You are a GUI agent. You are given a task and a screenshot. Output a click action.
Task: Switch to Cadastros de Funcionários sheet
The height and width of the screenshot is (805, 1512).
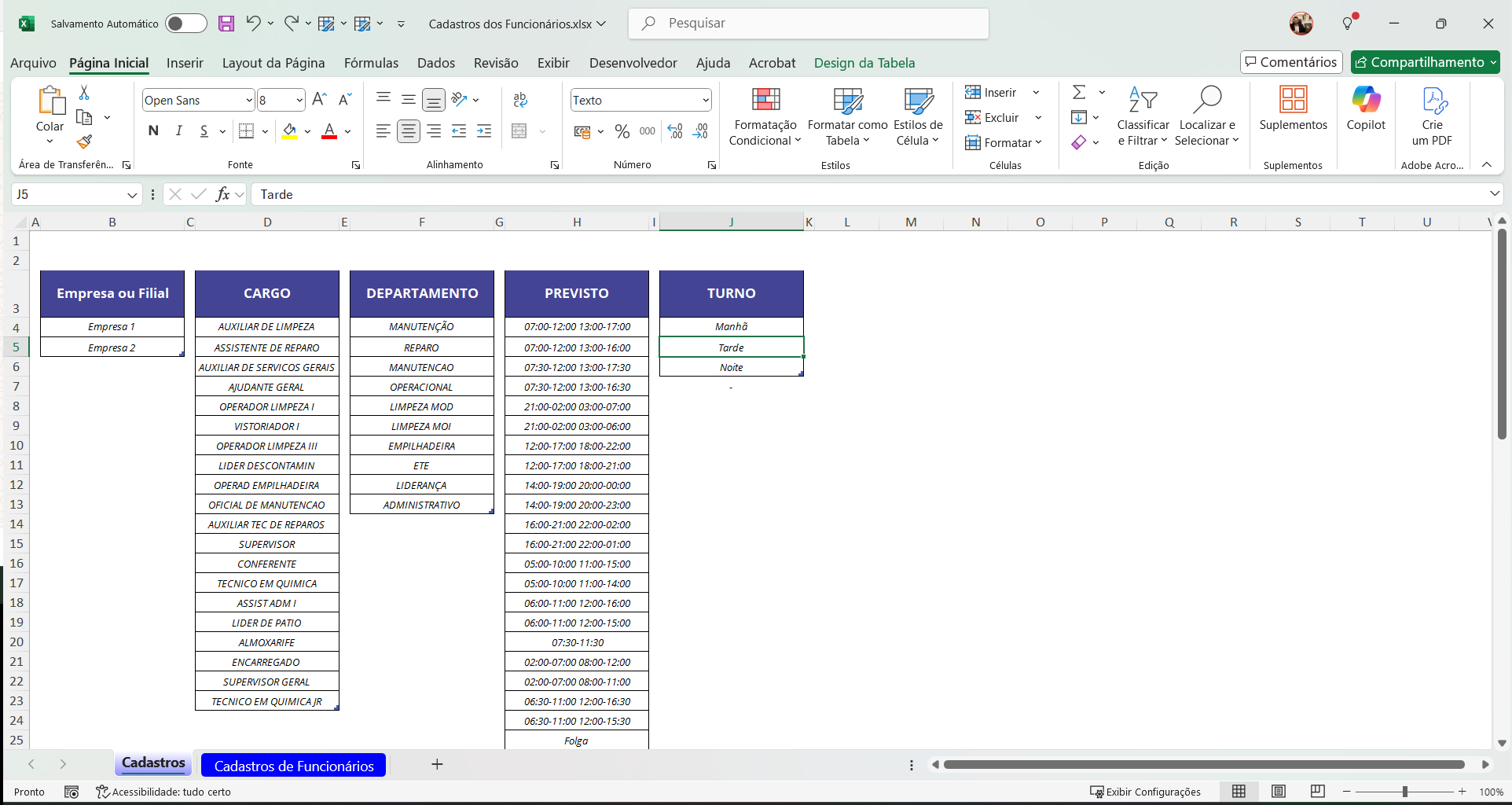(x=294, y=766)
